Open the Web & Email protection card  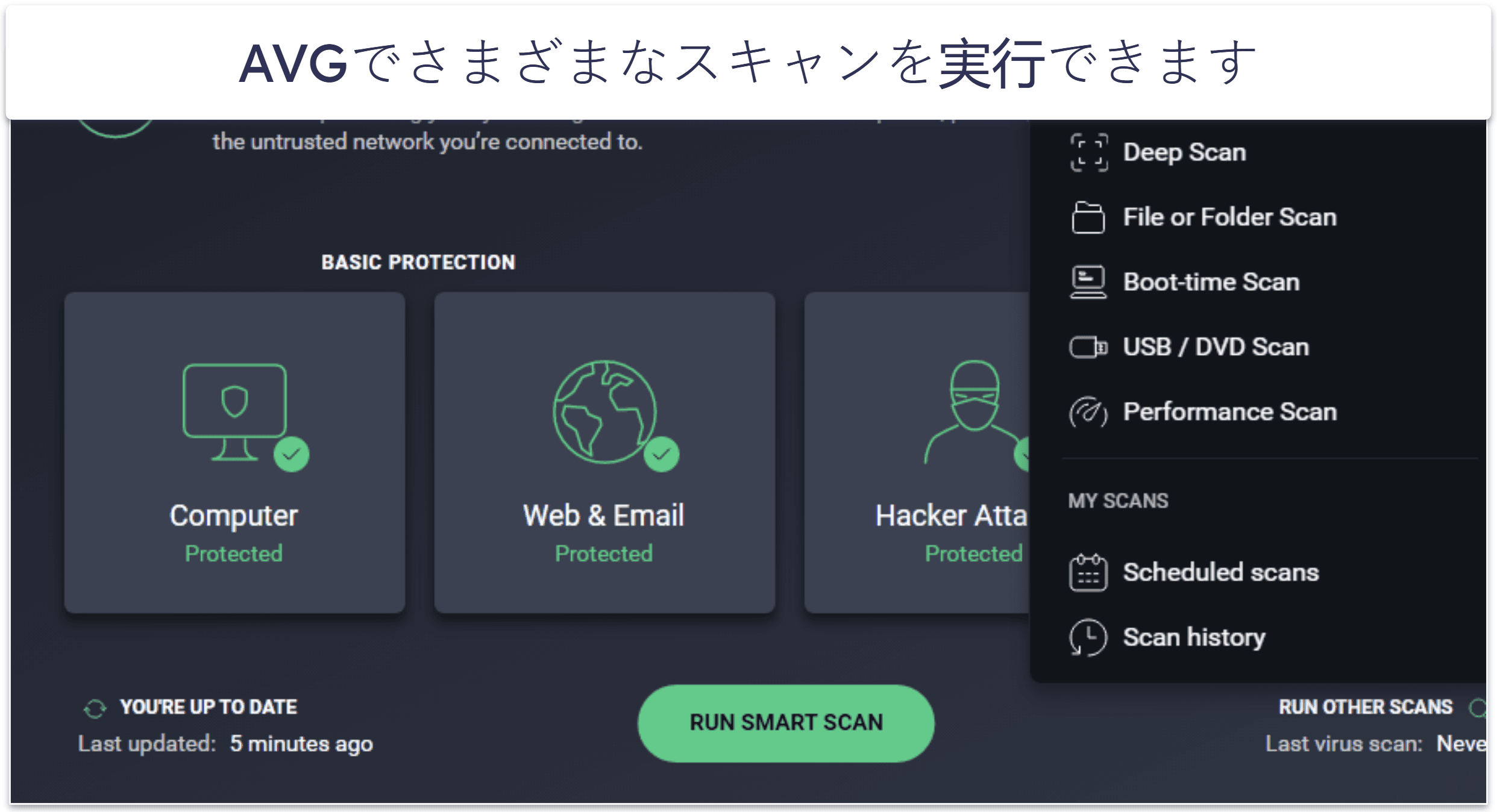click(x=605, y=453)
